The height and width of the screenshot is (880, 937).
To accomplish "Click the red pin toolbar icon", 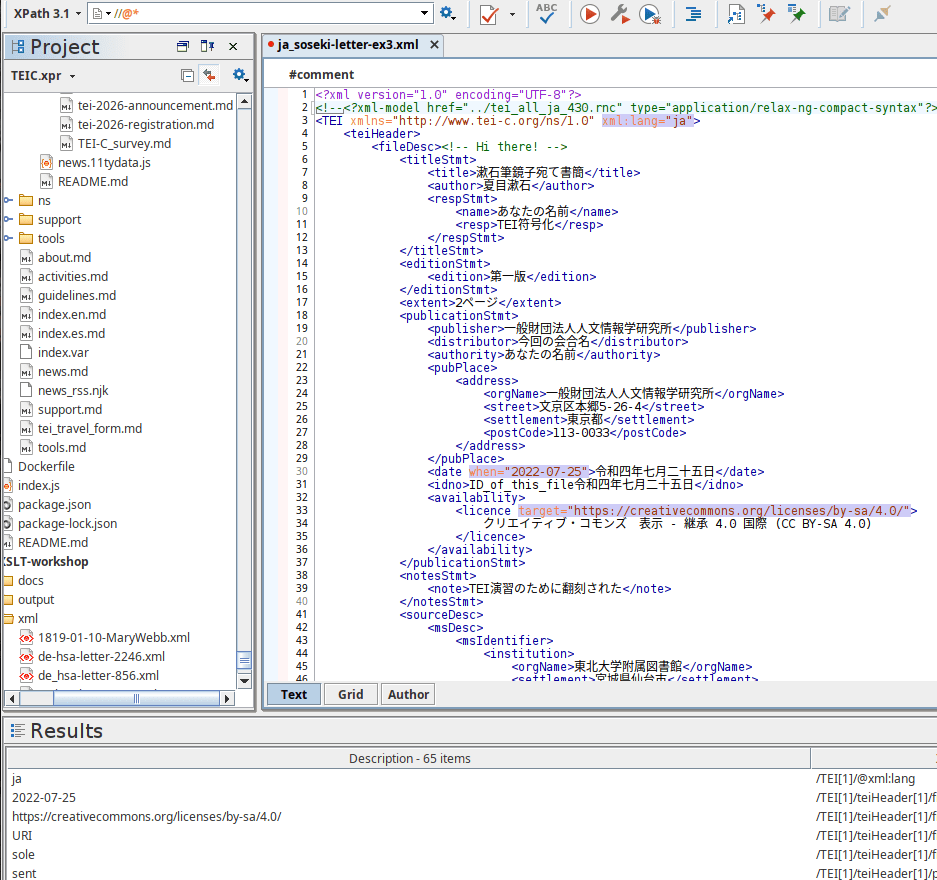I will 766,13.
